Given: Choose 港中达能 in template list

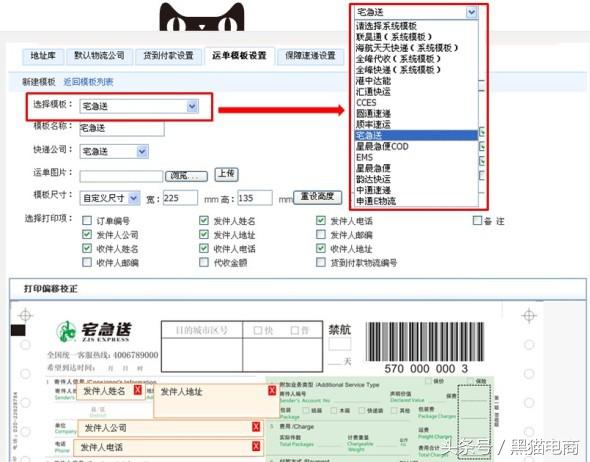Looking at the screenshot, I should pos(417,81).
